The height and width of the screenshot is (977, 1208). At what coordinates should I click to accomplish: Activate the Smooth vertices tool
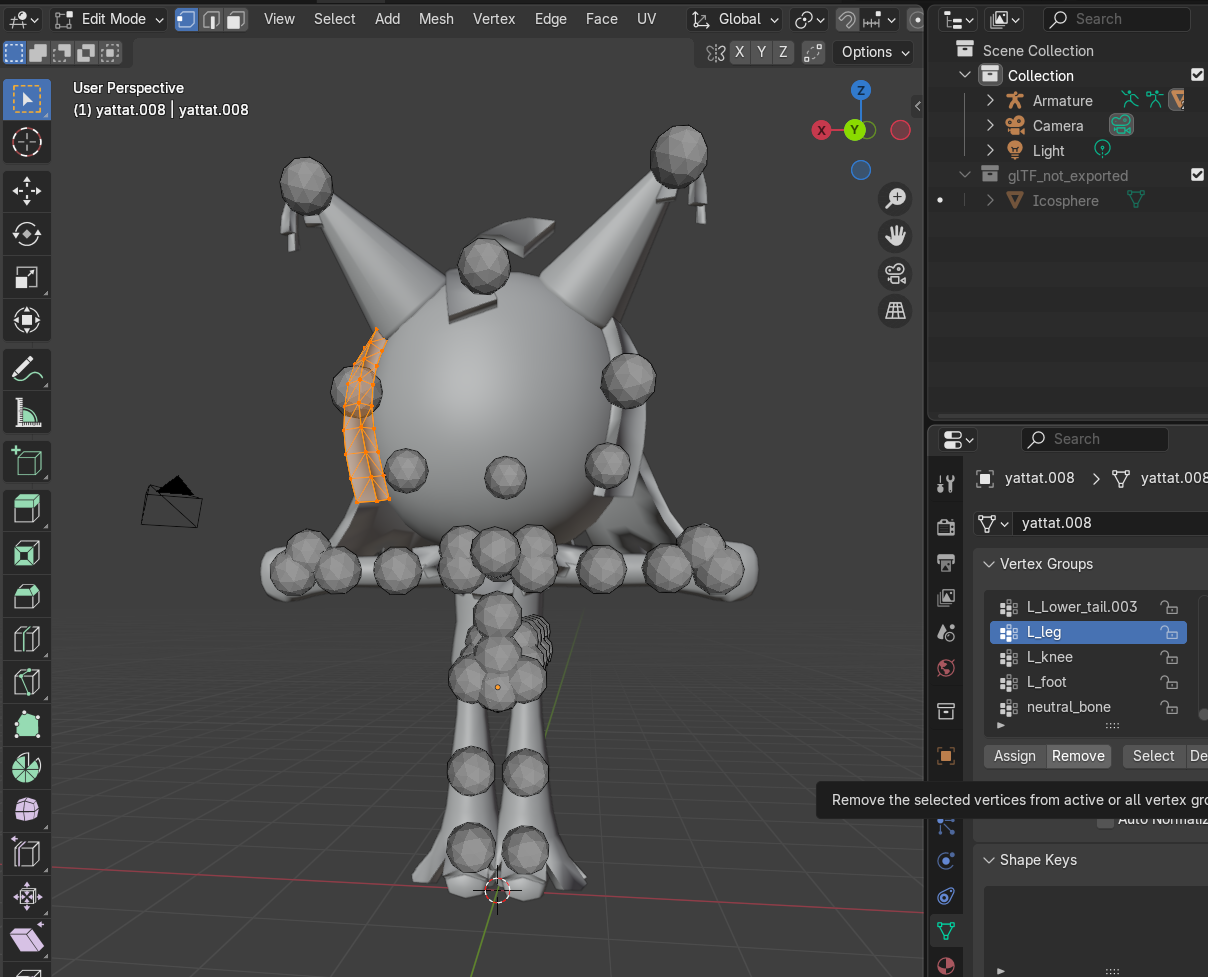pos(27,810)
